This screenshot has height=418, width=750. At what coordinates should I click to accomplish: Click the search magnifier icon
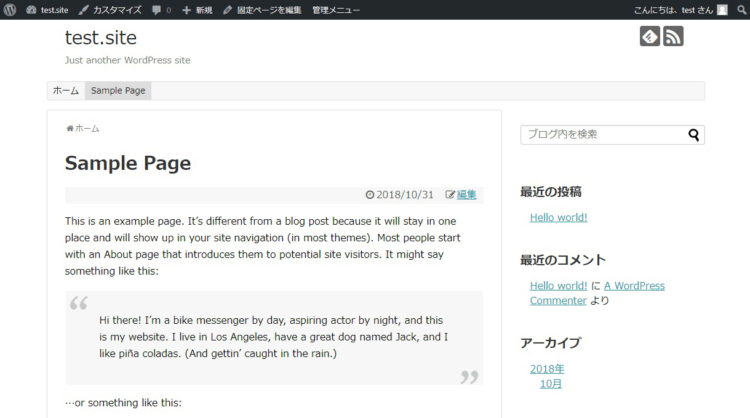(x=694, y=135)
